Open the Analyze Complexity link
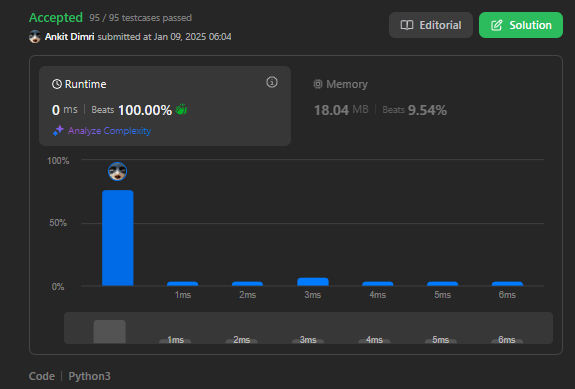This screenshot has height=389, width=575. [109, 131]
